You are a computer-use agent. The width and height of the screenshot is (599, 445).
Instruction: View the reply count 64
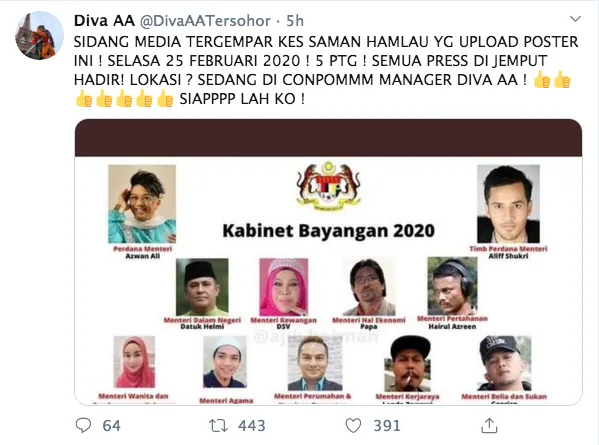click(x=112, y=426)
